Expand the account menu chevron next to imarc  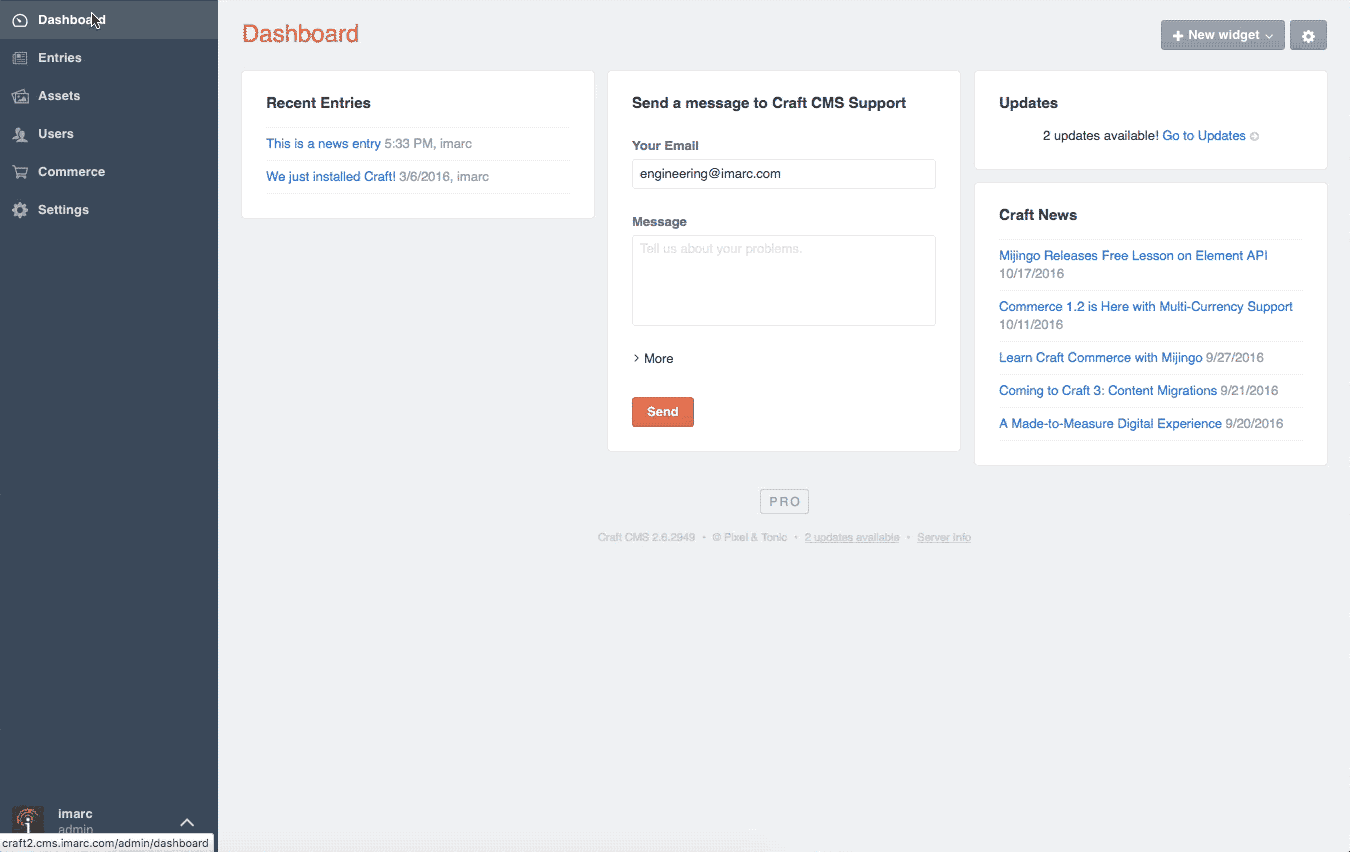pyautogui.click(x=187, y=822)
